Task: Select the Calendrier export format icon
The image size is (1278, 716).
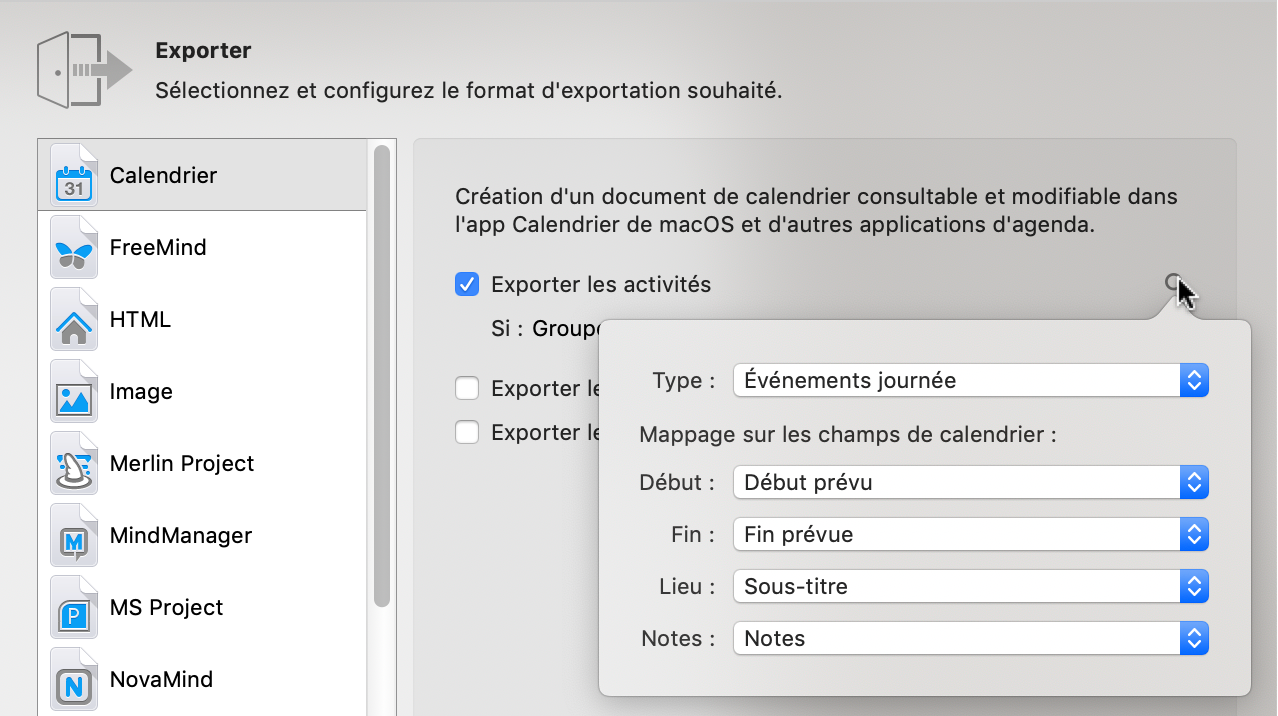Action: tap(75, 173)
